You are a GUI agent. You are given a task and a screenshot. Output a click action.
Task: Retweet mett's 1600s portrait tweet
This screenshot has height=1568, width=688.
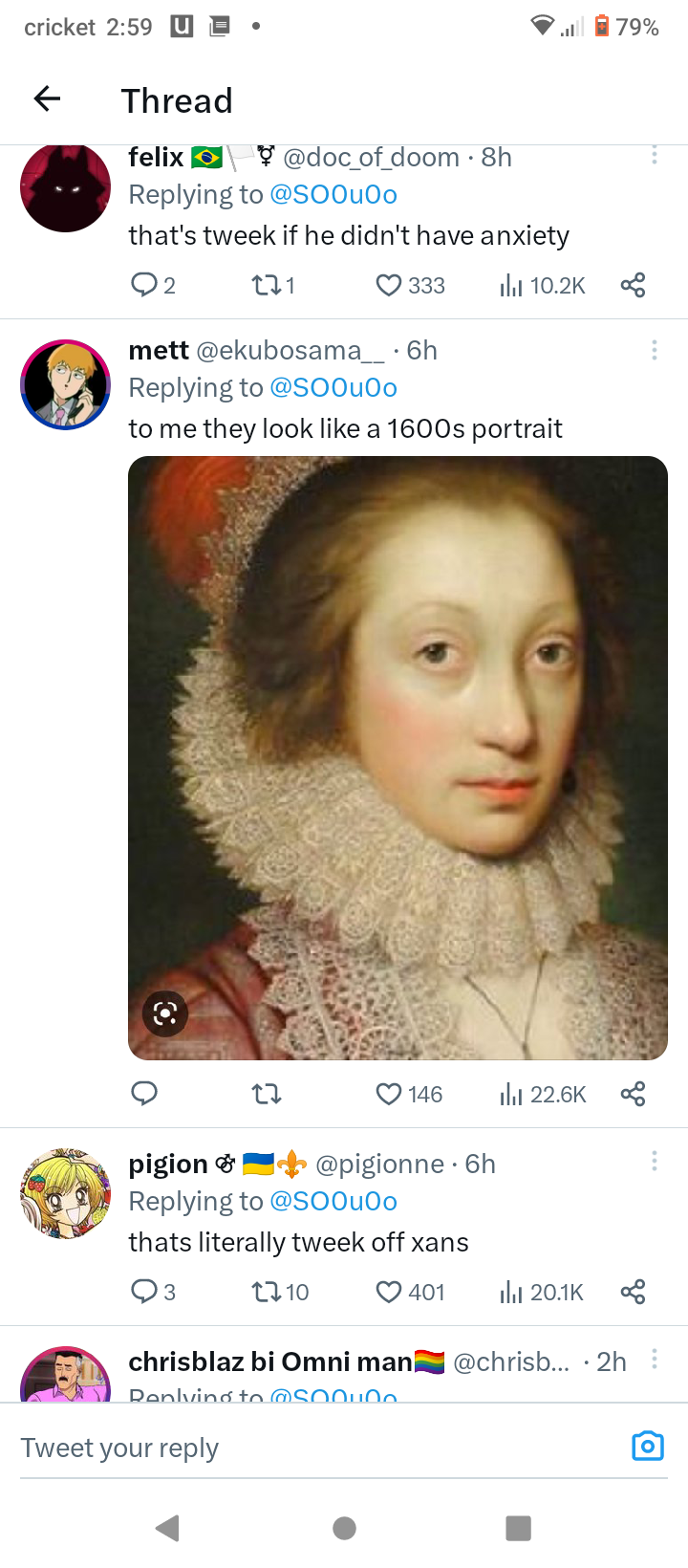(267, 1094)
